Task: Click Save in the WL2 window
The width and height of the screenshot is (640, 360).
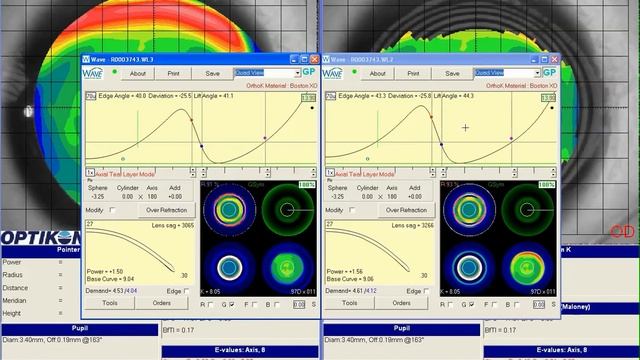Action: click(x=452, y=74)
